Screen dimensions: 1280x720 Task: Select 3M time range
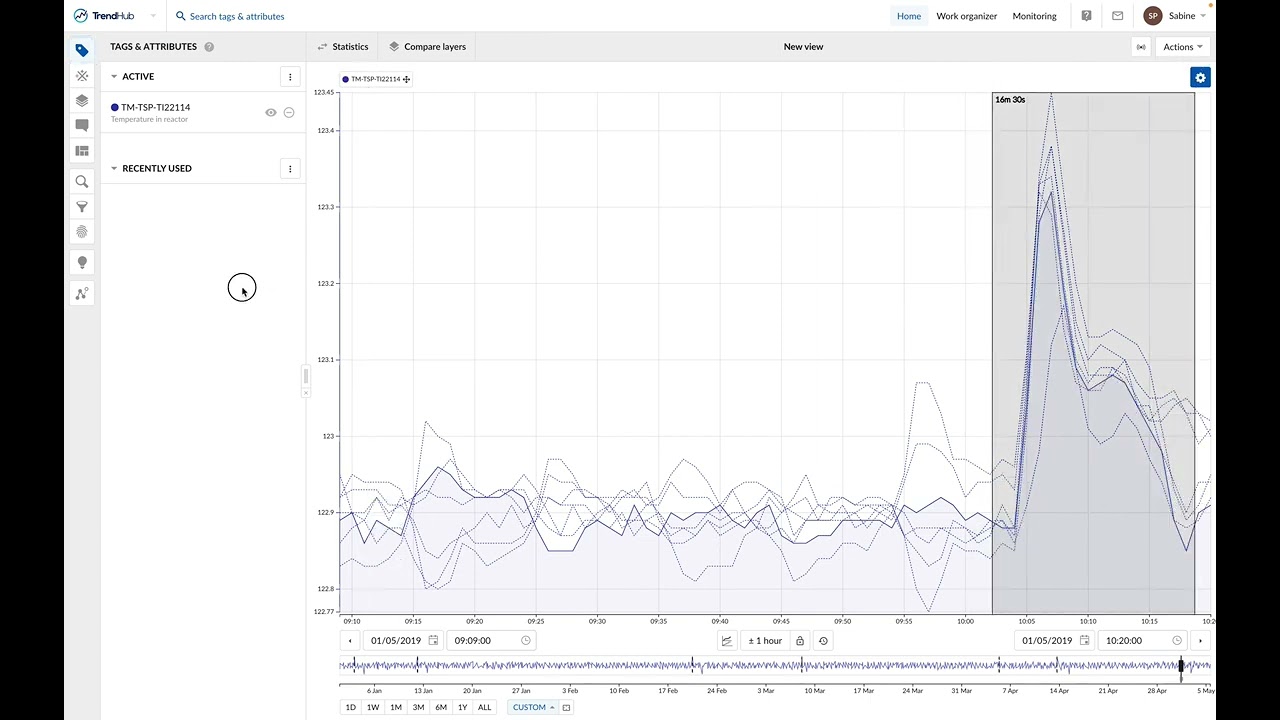click(x=418, y=707)
